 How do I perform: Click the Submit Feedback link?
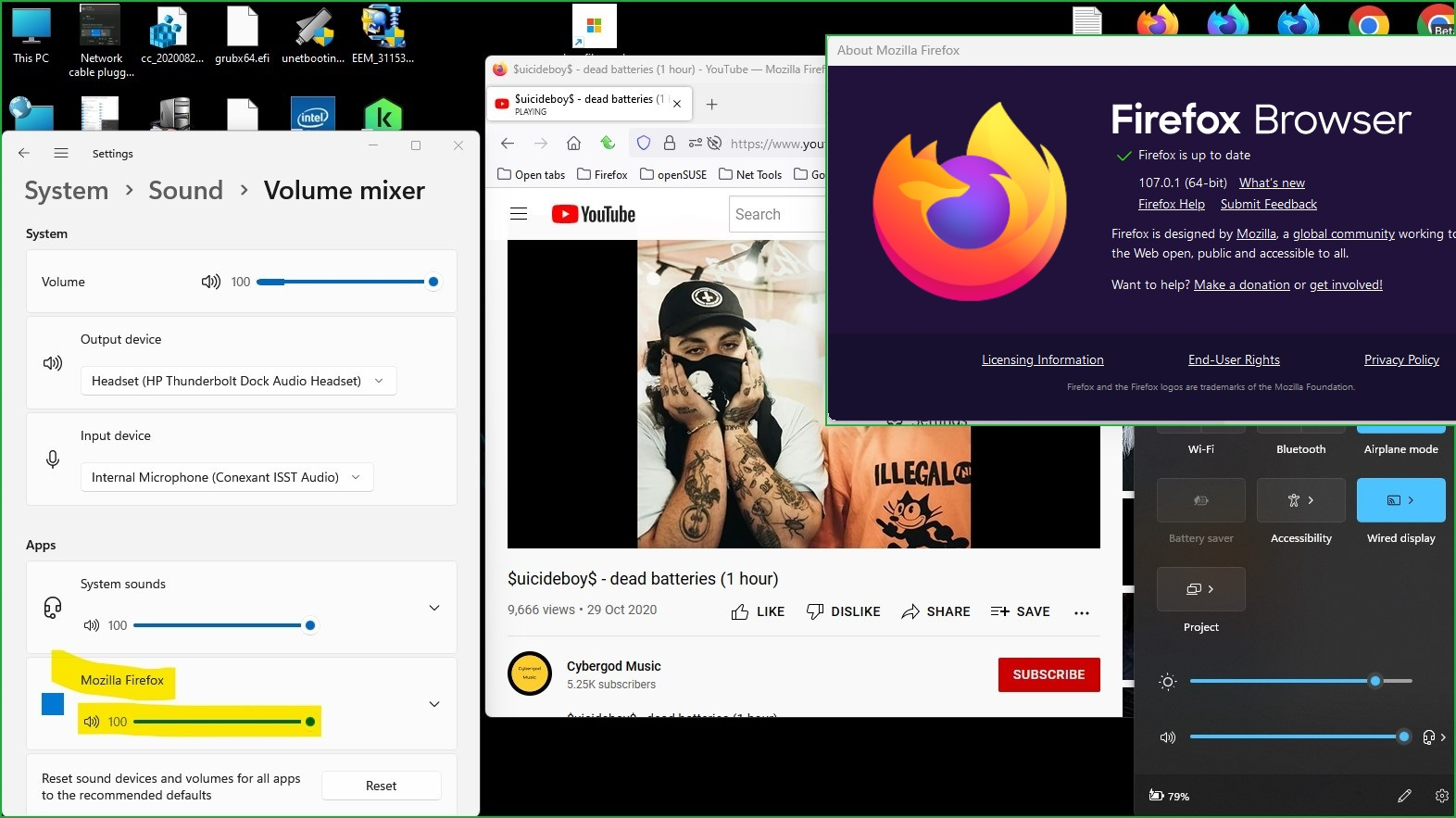1268,204
